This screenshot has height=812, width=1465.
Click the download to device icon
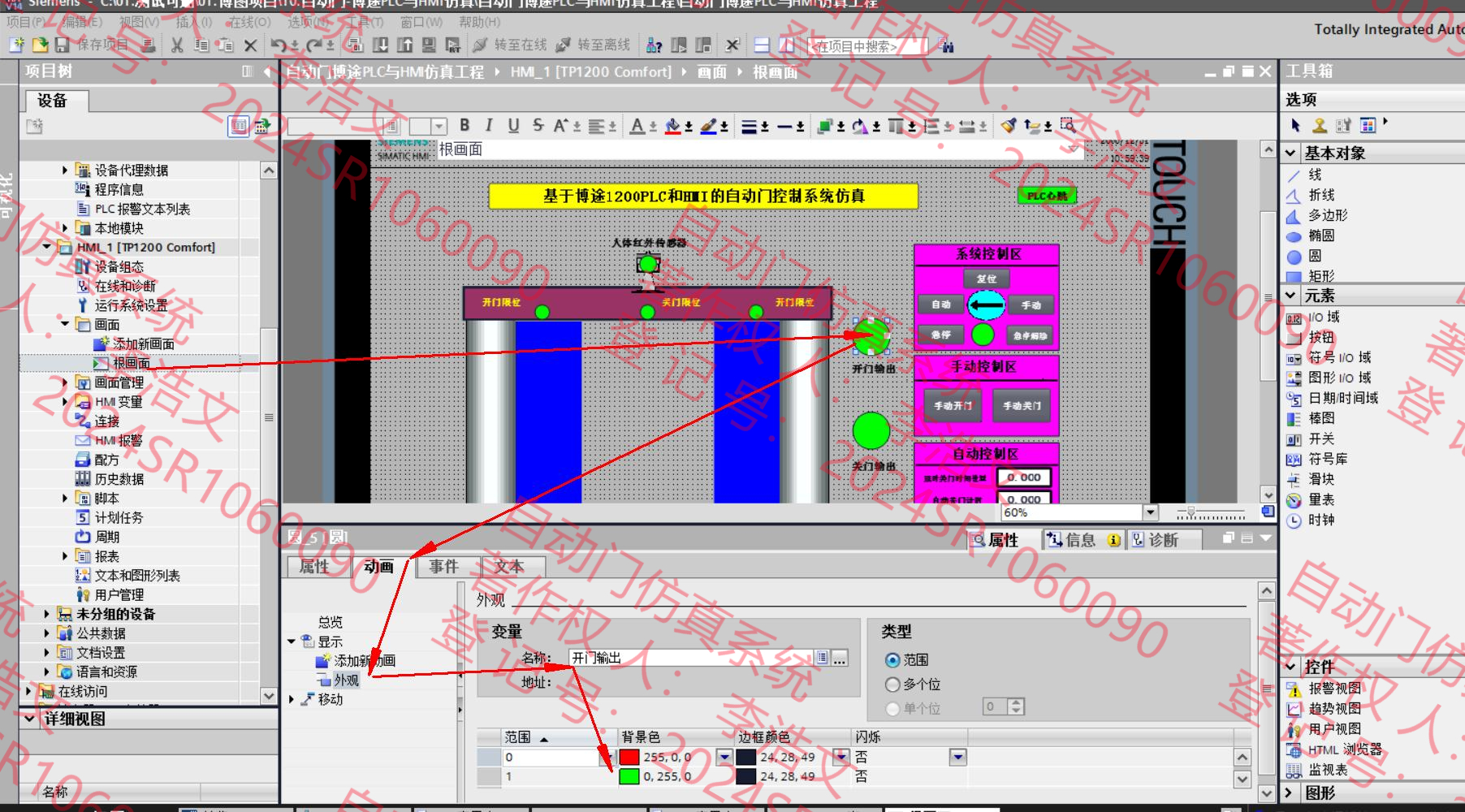380,45
